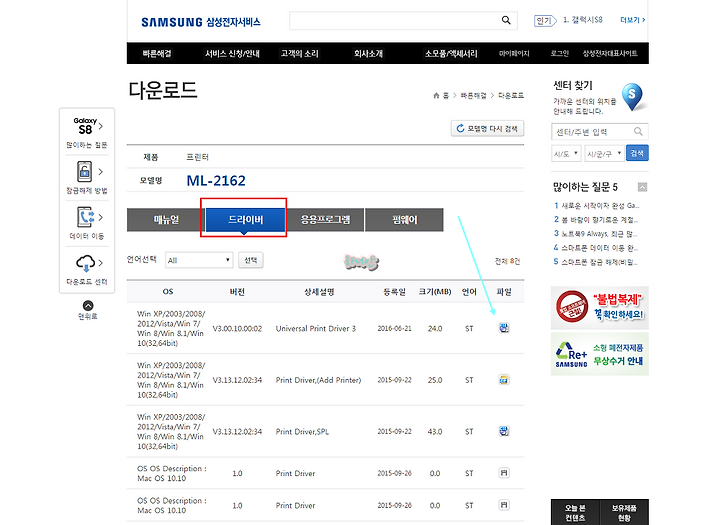Visit the 삼성전자대표사이트 link
Screen dimensions: 720x525
coord(610,53)
